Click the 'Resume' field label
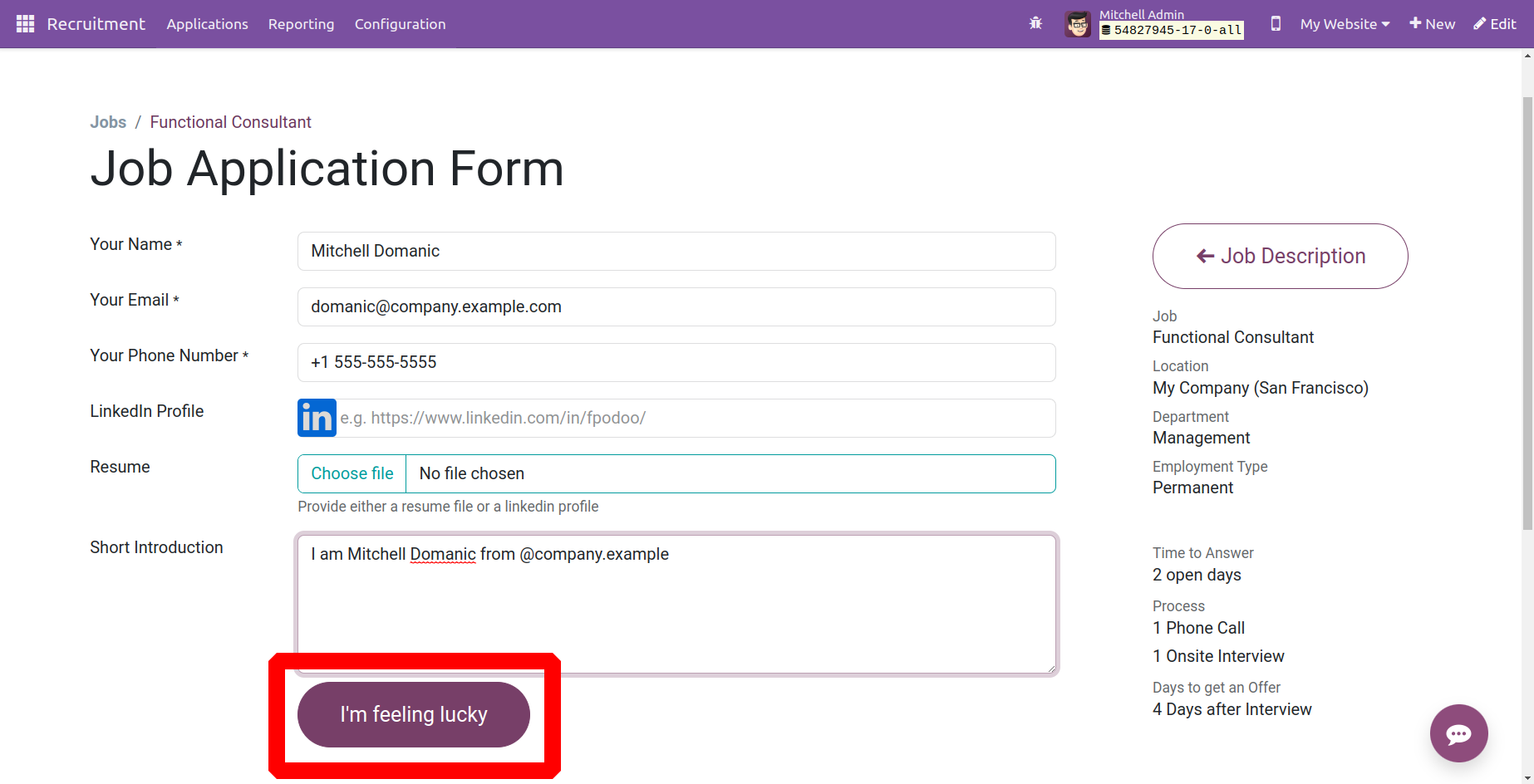 coord(120,467)
